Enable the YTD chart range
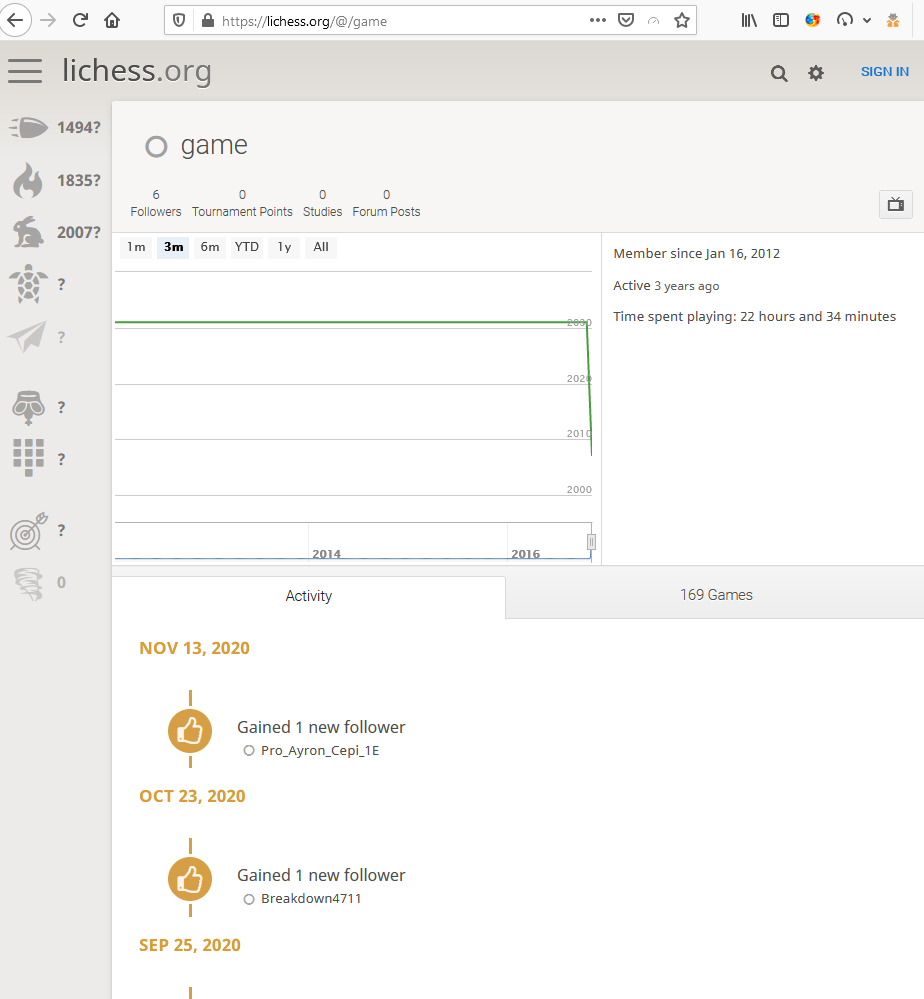The height and width of the screenshot is (999, 924). [x=246, y=247]
